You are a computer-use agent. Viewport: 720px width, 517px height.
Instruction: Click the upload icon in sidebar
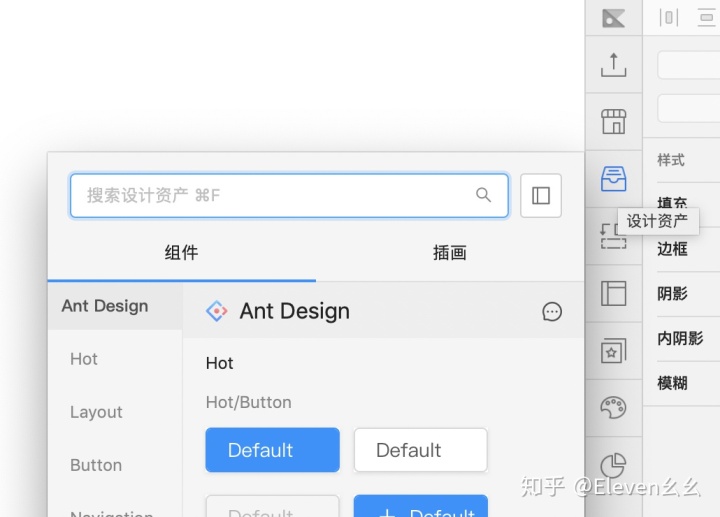[613, 65]
